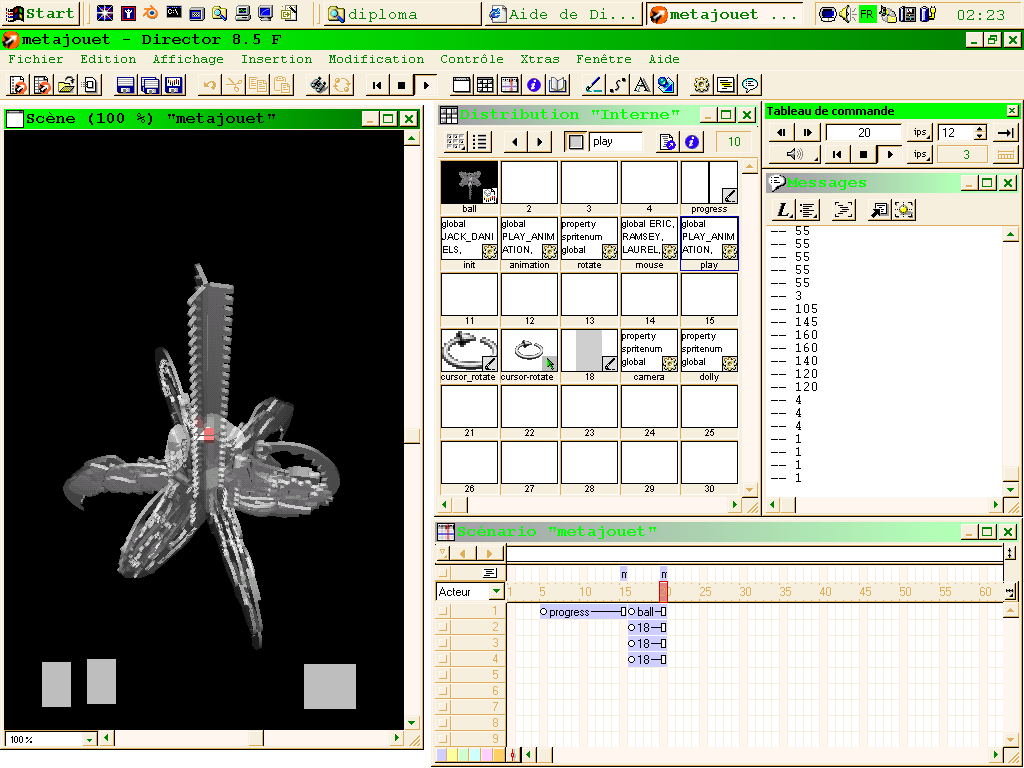
Task: Click the Trace button in Messages window
Action: pyautogui.click(x=845, y=210)
